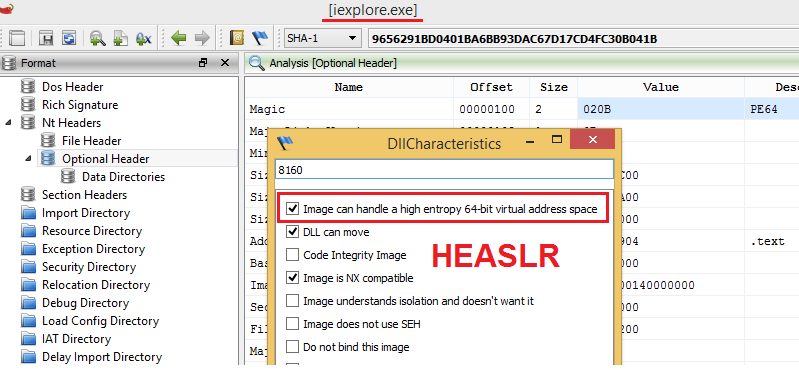Enable Code Integrity Image checkbox

pos(292,255)
